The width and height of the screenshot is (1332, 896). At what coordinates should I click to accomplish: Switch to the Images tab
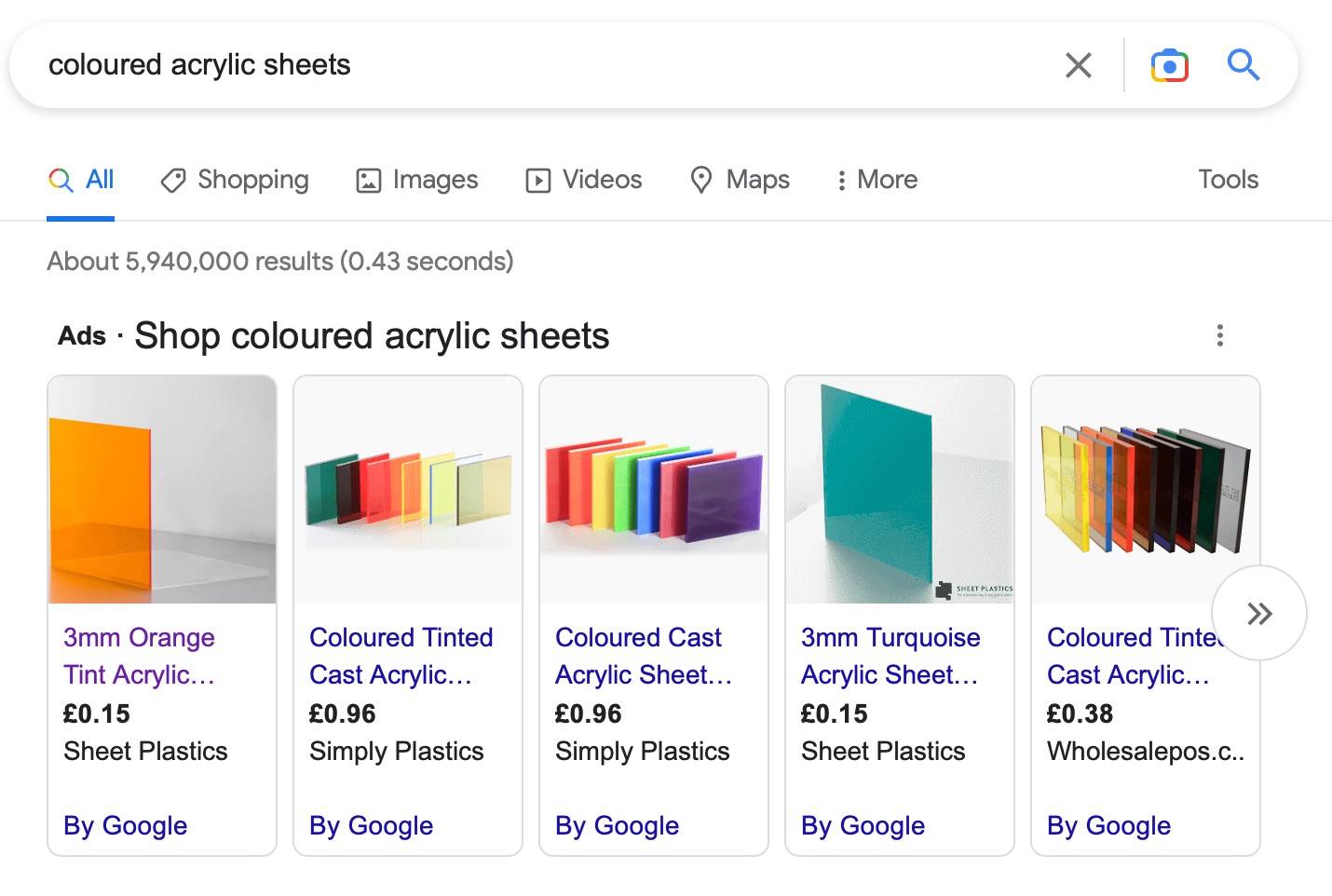(417, 180)
